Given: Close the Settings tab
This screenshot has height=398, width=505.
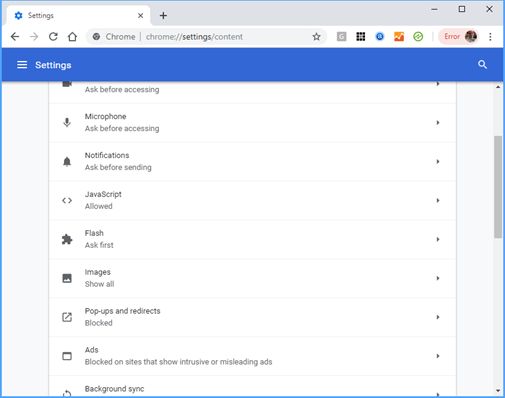Looking at the screenshot, I should pos(141,16).
